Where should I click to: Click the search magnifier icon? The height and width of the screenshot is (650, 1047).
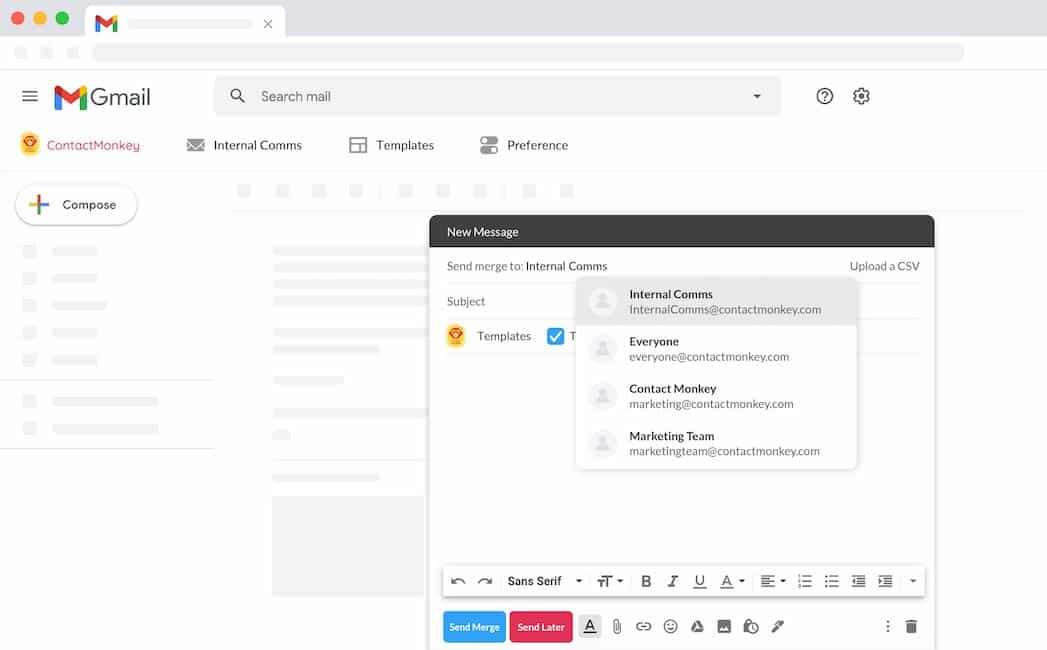237,96
